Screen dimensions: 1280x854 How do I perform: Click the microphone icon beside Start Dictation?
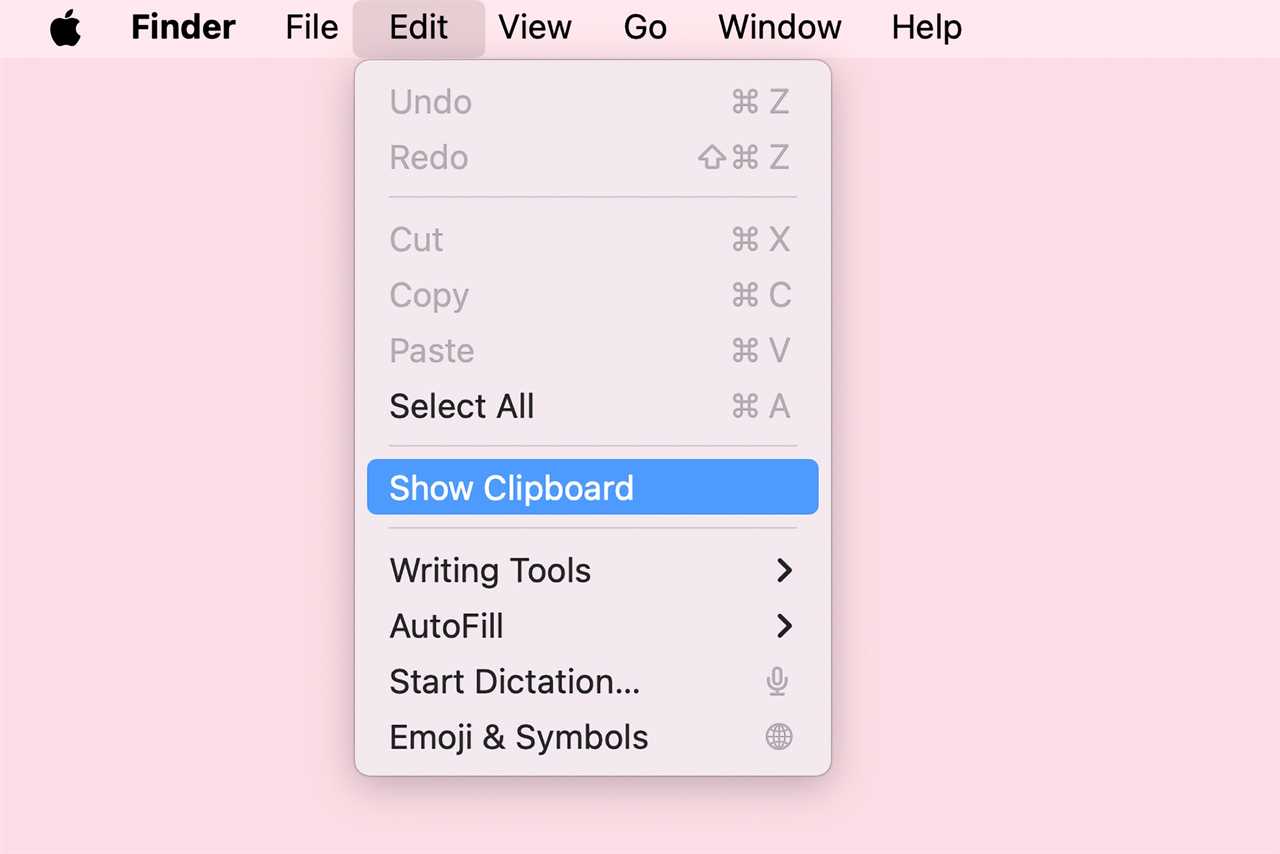[777, 682]
